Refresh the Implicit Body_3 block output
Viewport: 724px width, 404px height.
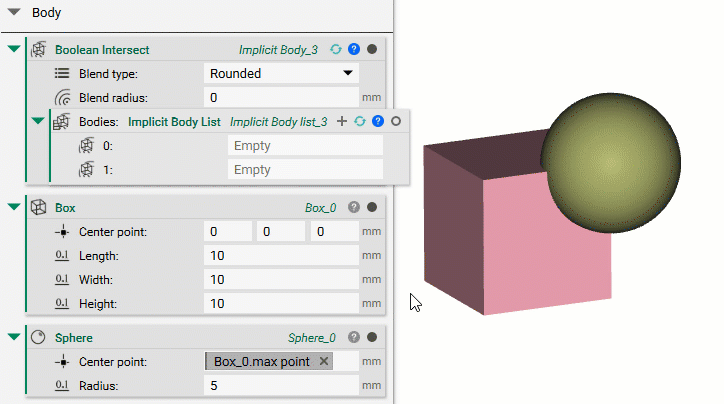click(336, 49)
